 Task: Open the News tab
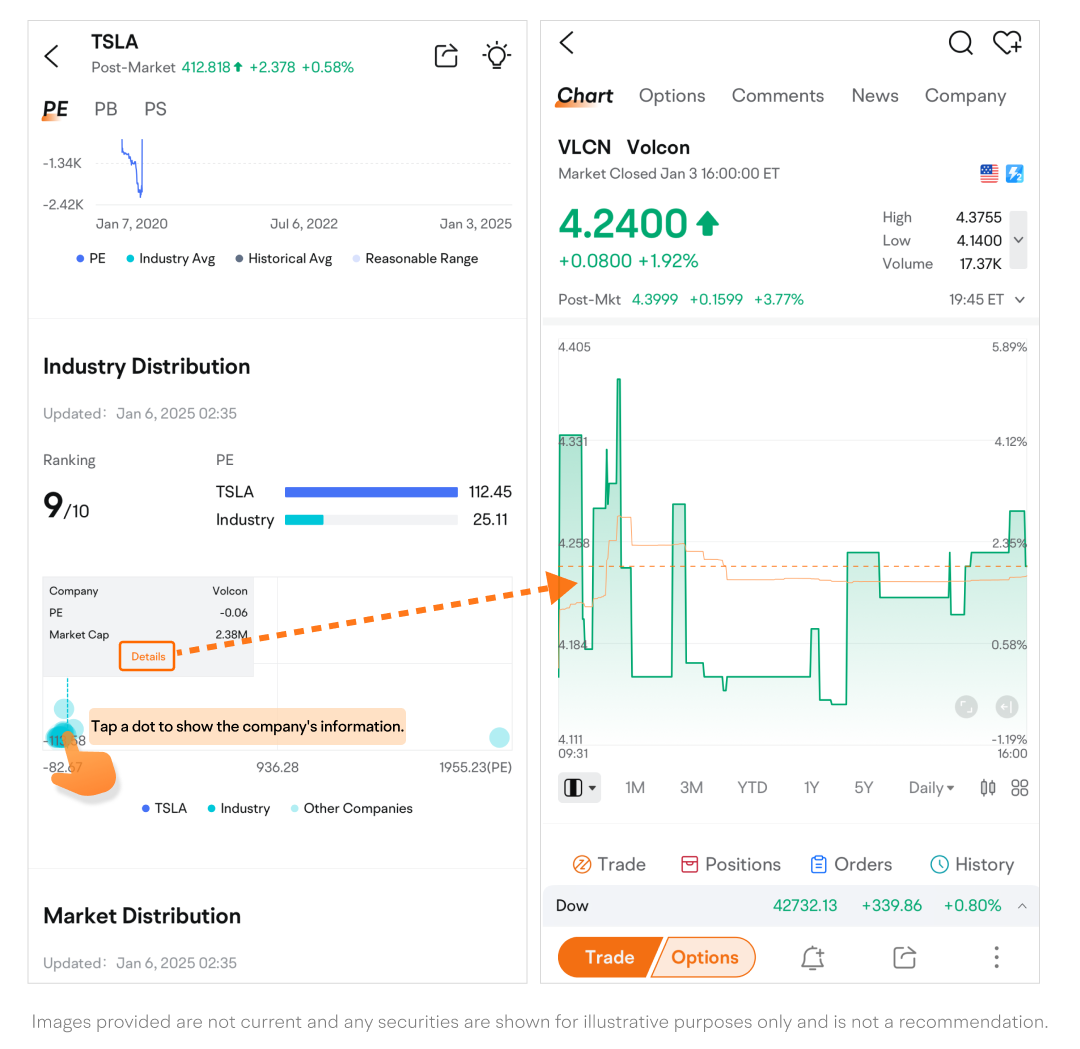(875, 96)
